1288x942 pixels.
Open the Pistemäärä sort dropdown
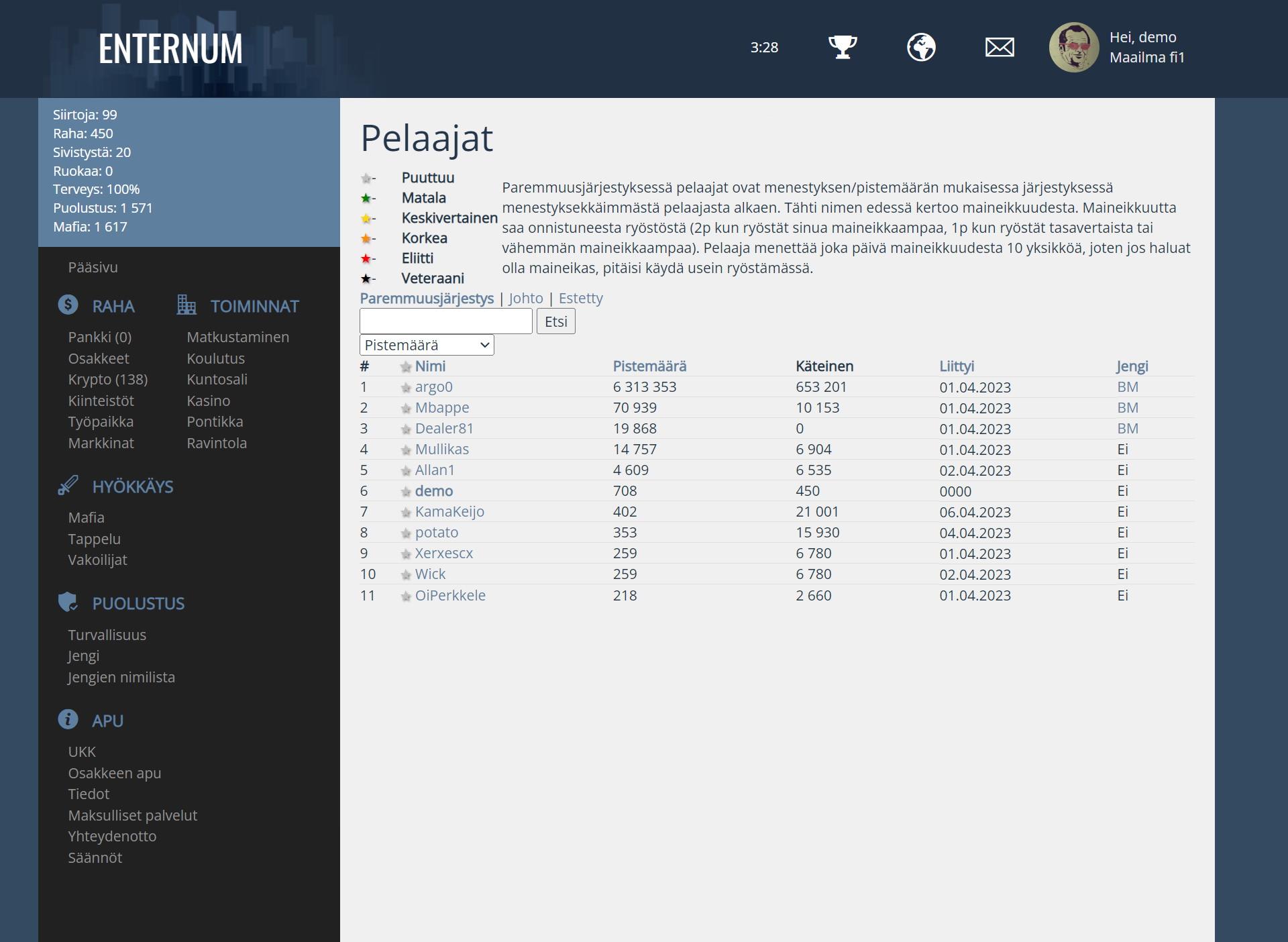click(427, 345)
